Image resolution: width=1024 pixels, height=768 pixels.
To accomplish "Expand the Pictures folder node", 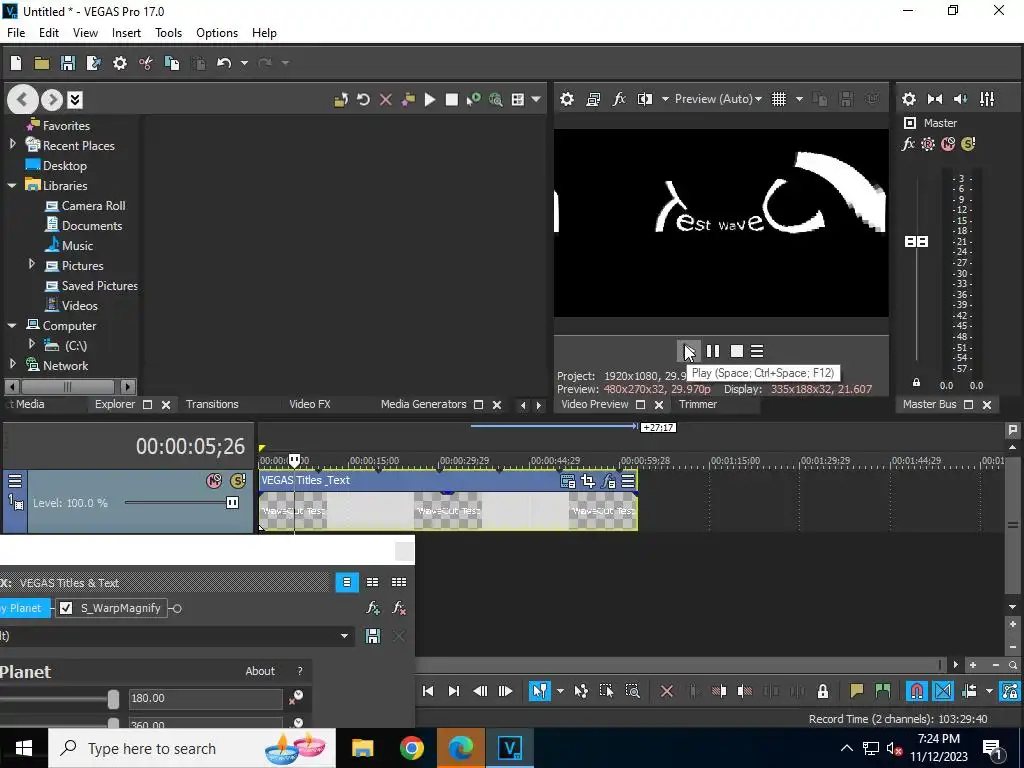I will (31, 265).
